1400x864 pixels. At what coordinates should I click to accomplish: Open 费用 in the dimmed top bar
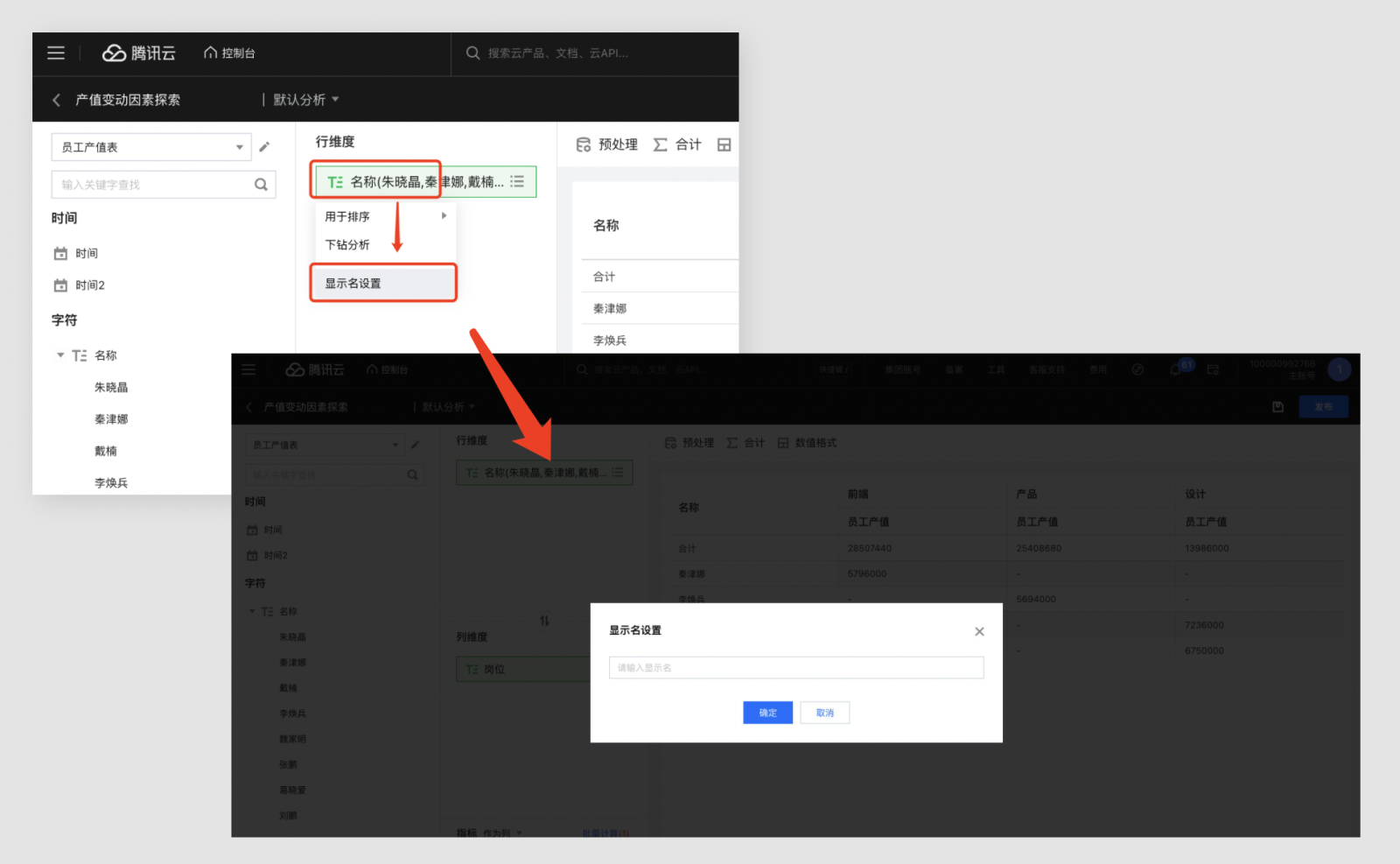[1098, 369]
